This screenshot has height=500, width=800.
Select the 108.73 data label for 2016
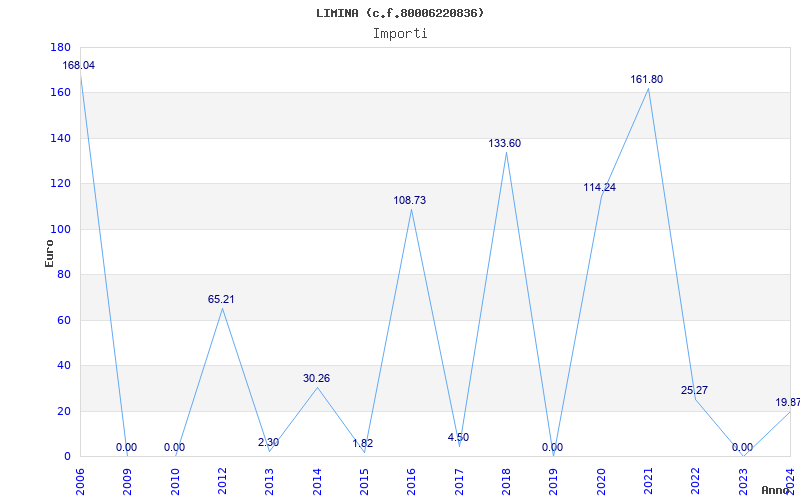(x=409, y=201)
